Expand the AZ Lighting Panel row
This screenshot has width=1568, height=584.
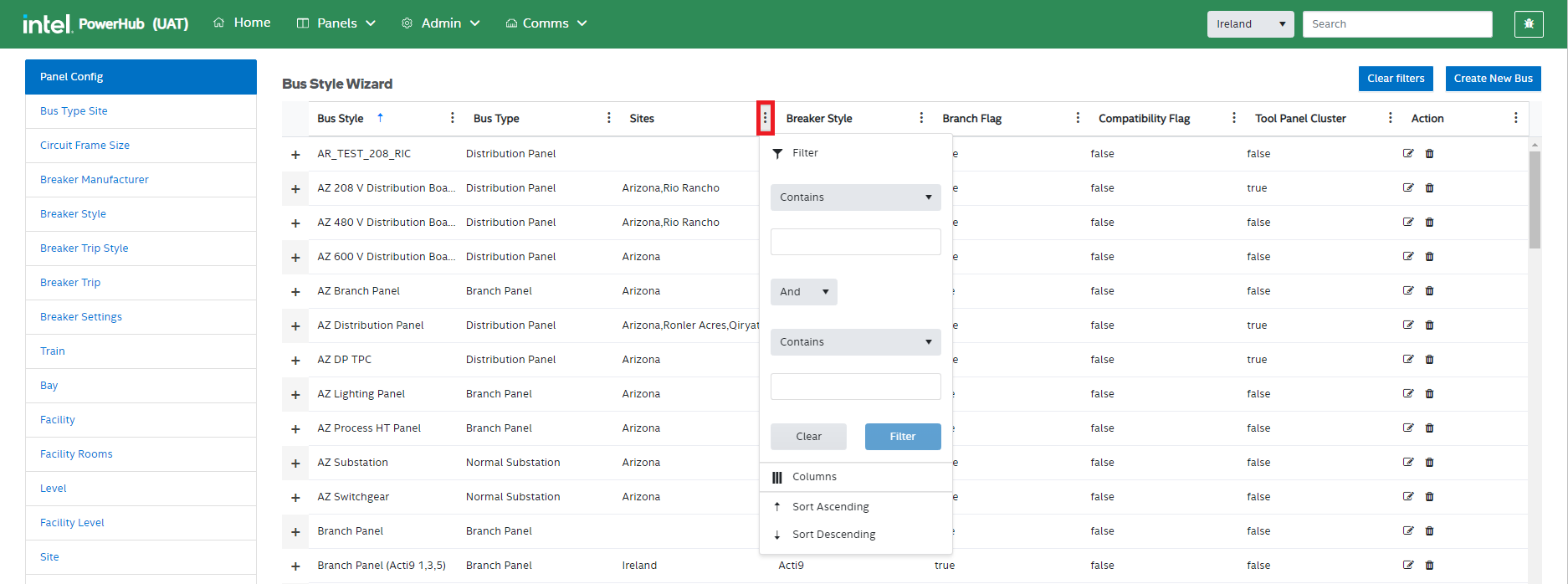(x=295, y=395)
